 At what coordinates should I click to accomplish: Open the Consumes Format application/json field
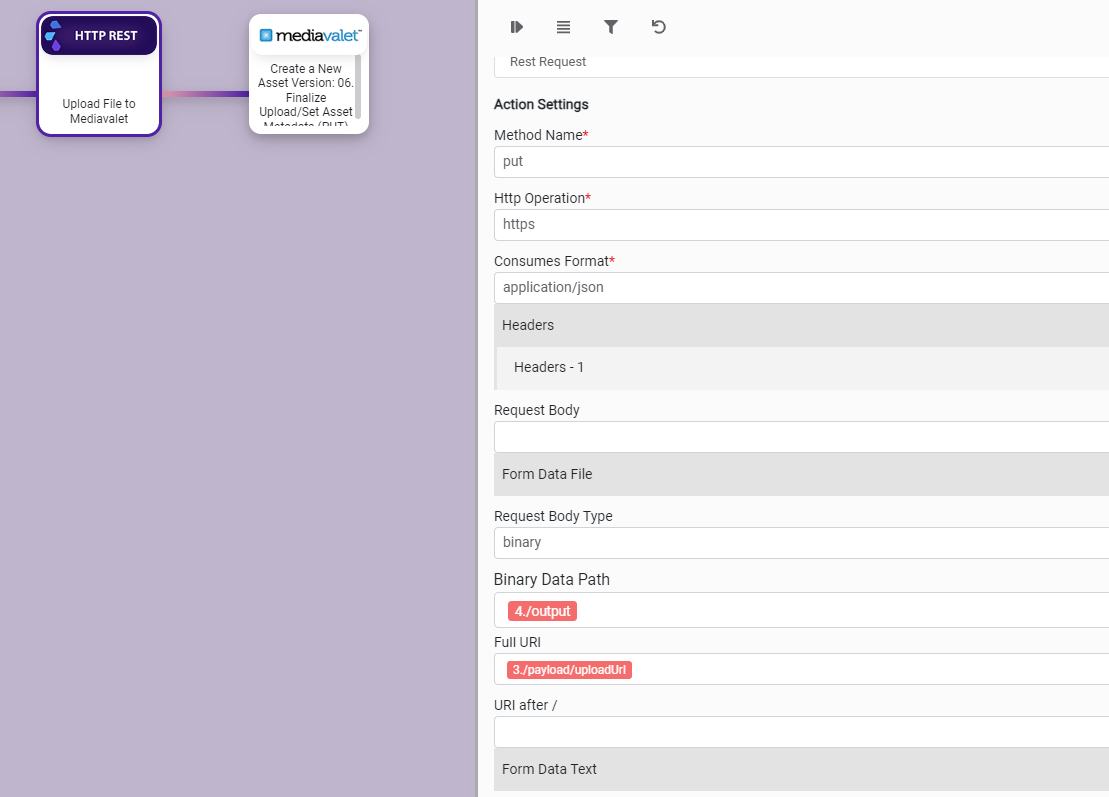point(801,287)
